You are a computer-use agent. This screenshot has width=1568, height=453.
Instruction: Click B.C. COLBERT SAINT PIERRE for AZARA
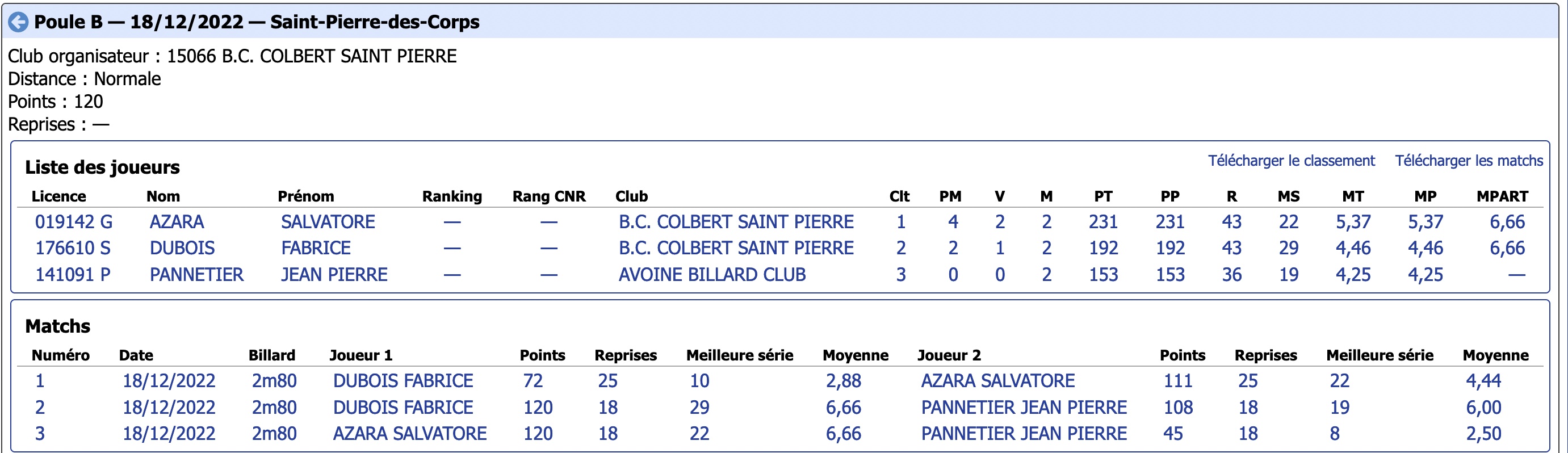coord(736,221)
